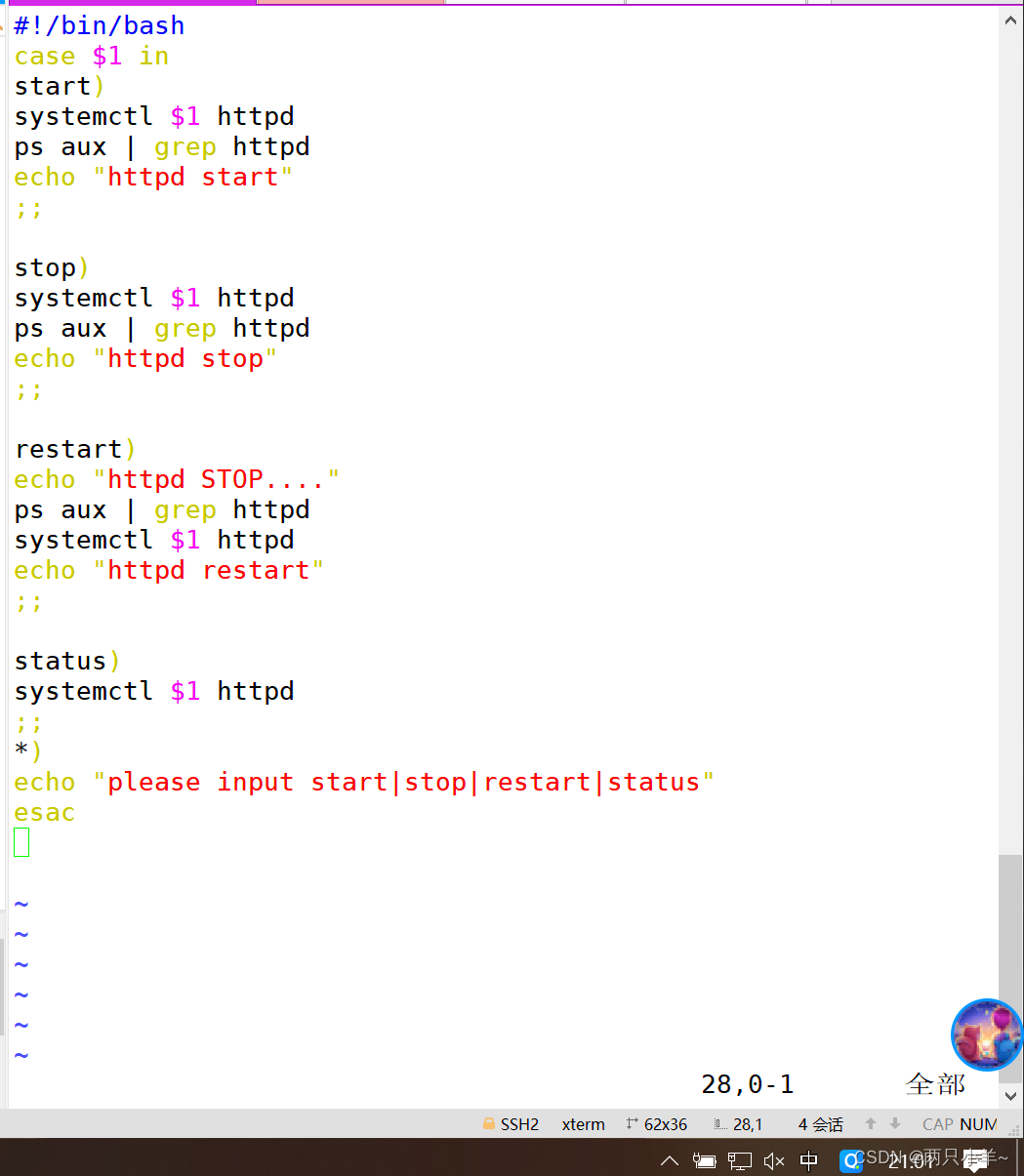
Task: Click the NUM indicator in status bar
Action: pyautogui.click(x=978, y=1124)
